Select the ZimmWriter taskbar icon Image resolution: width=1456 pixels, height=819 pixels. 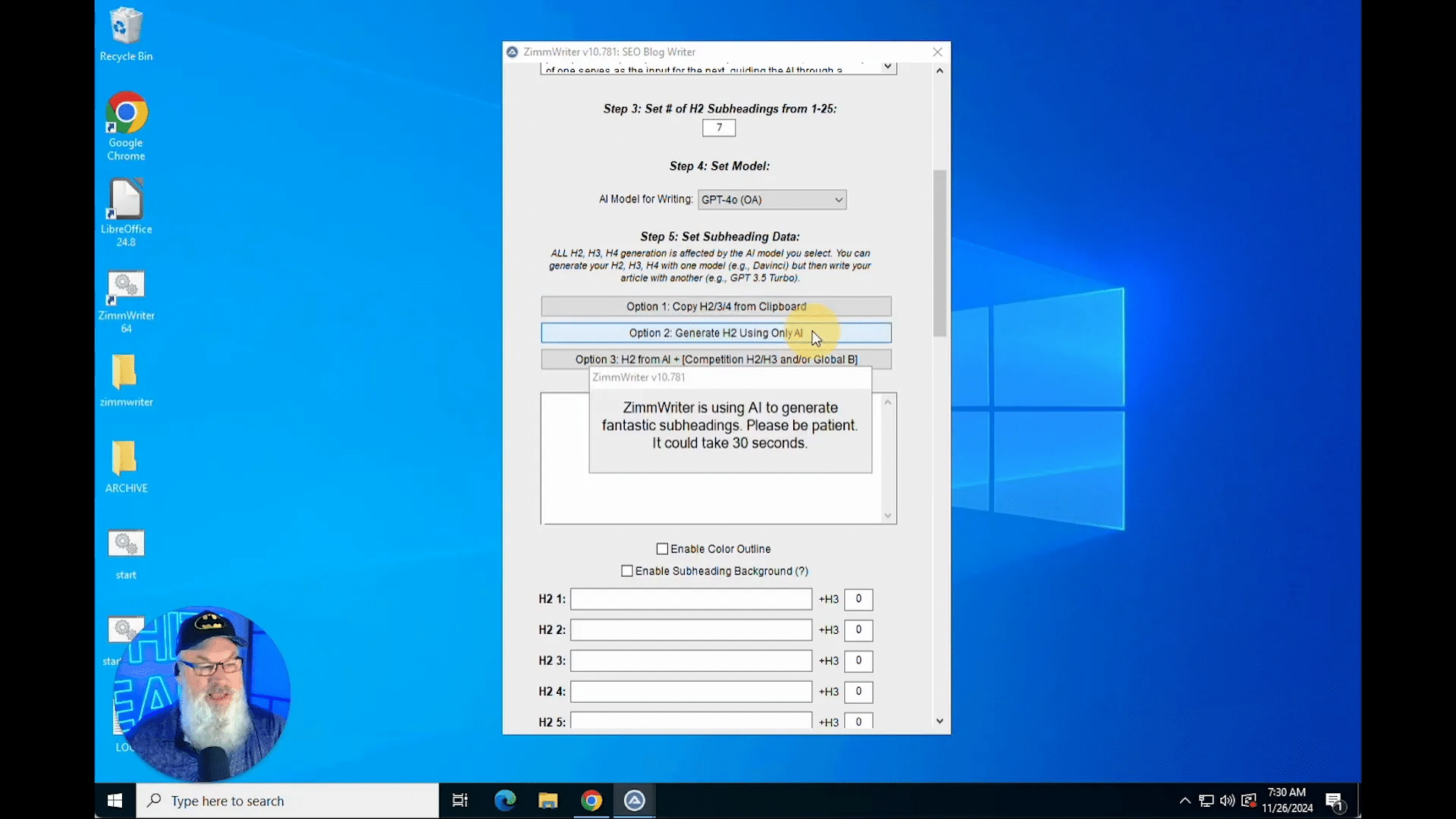click(x=635, y=801)
